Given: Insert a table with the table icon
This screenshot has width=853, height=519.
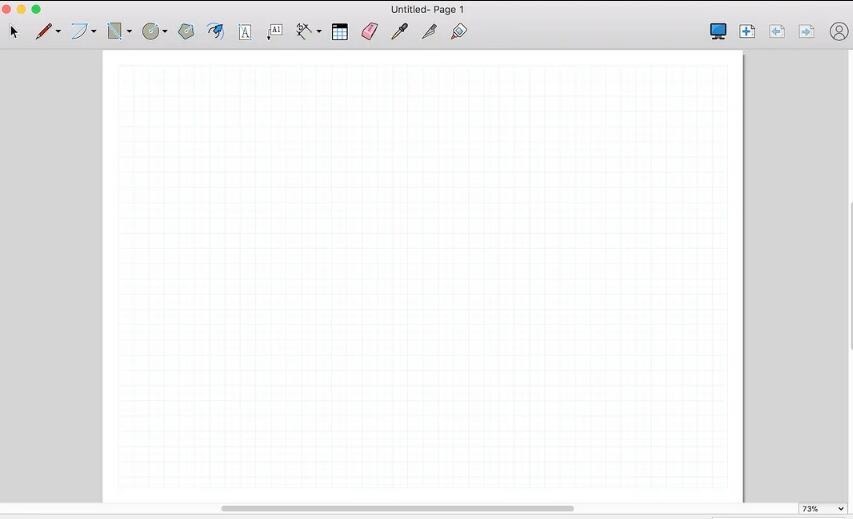Looking at the screenshot, I should click(339, 32).
